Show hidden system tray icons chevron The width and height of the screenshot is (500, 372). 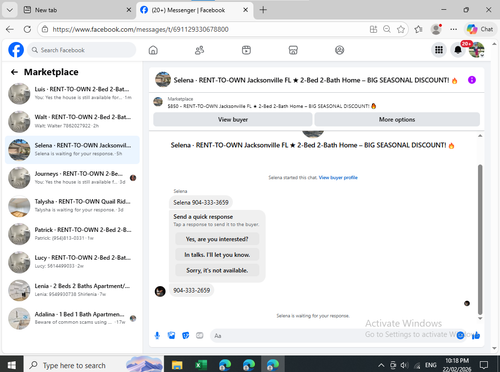[x=381, y=365]
